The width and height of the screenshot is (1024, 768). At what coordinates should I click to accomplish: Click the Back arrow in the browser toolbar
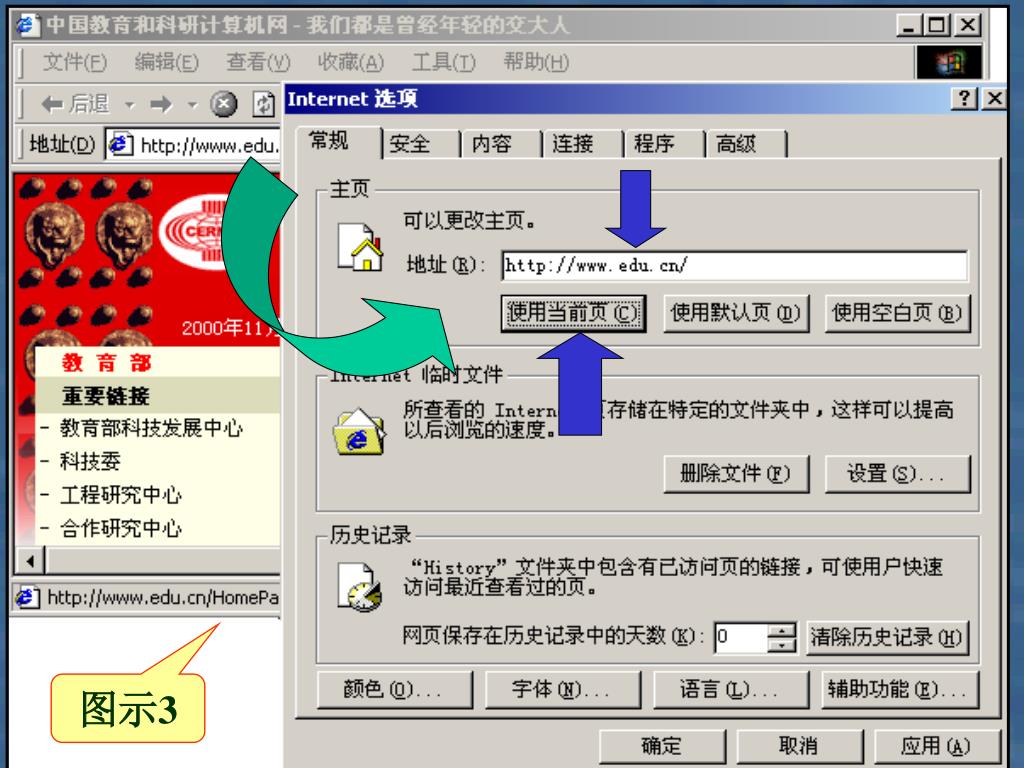coord(53,104)
